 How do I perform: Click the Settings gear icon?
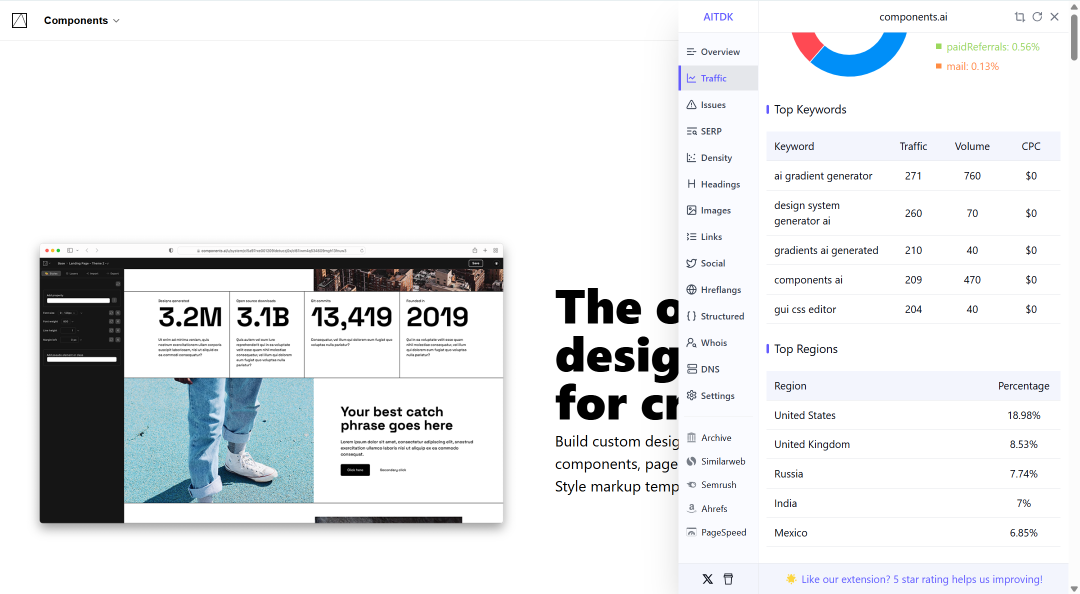click(692, 396)
